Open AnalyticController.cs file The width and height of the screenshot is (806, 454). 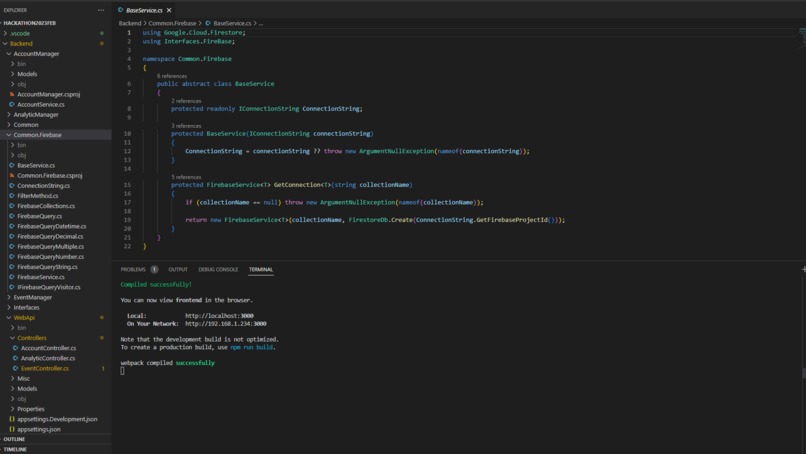48,358
